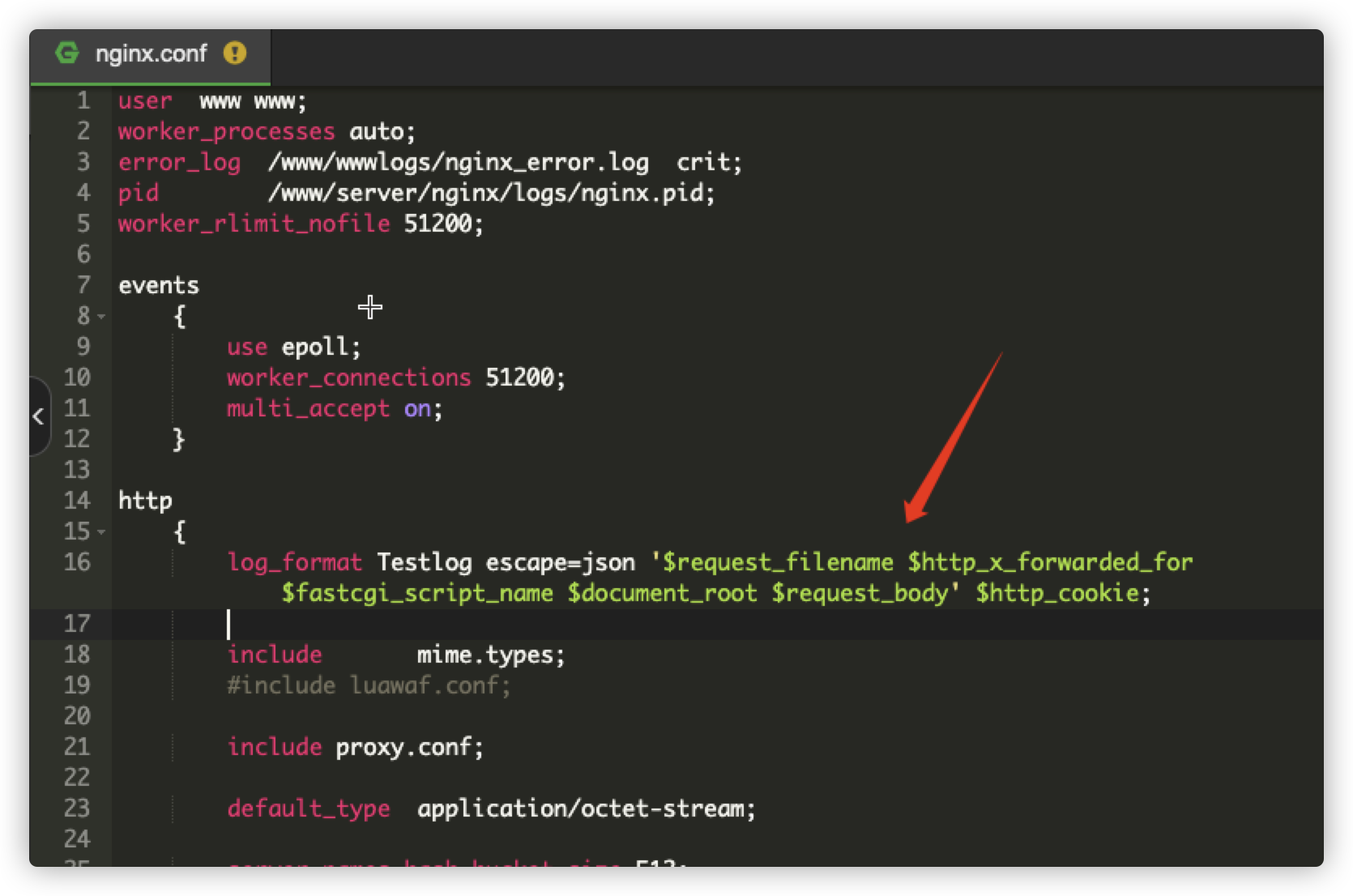Select the nginx.conf tab
The image size is (1353, 896).
tap(150, 55)
